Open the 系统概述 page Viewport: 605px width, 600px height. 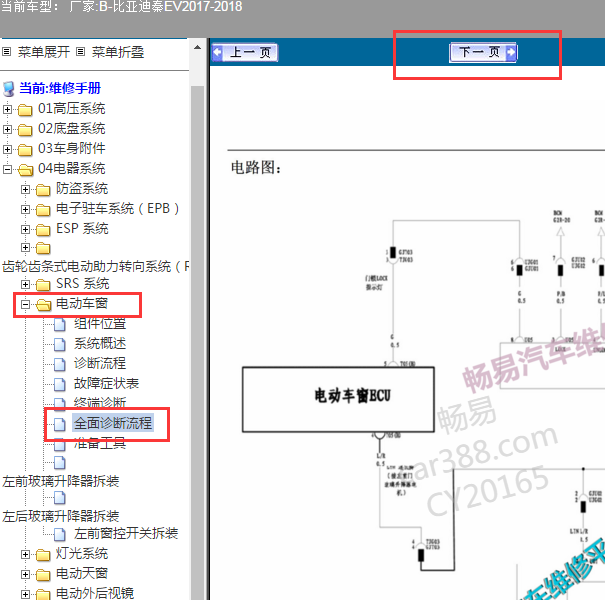[100, 343]
